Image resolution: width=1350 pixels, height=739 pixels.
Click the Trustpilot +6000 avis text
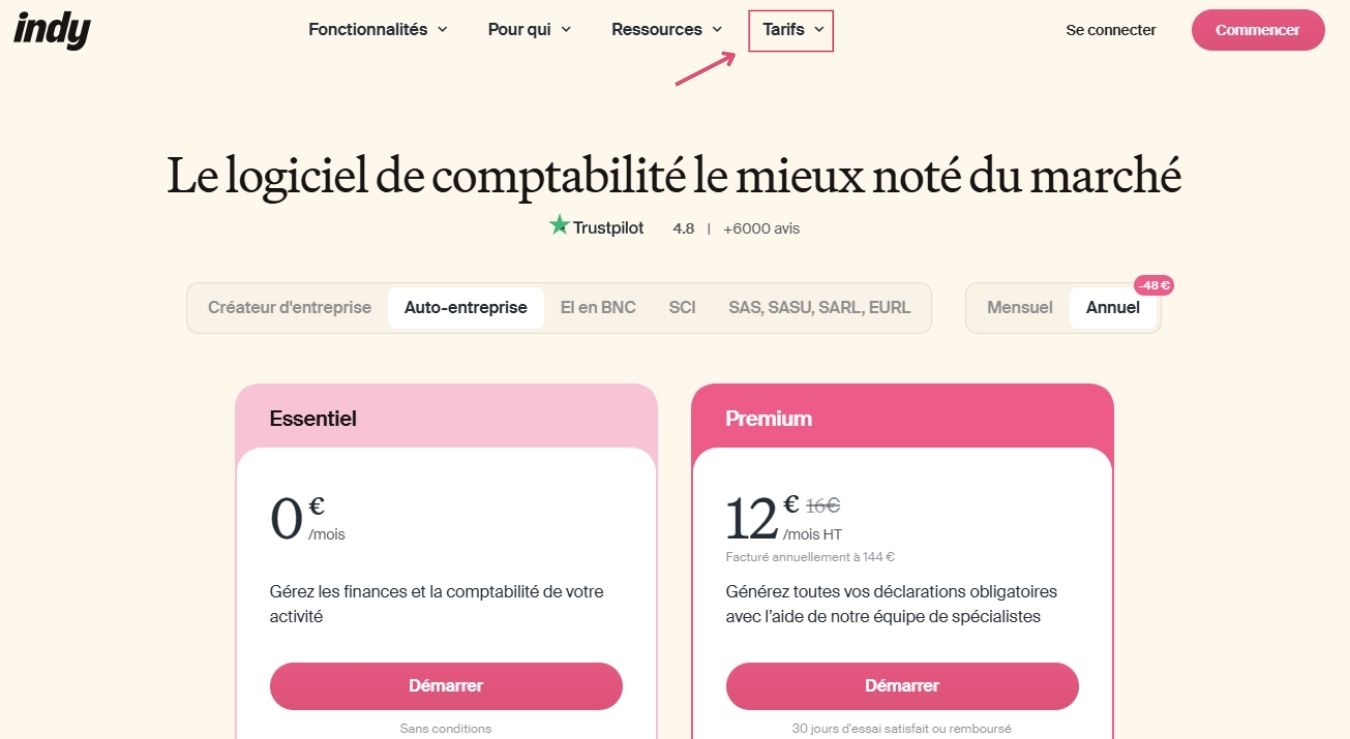[x=761, y=228]
